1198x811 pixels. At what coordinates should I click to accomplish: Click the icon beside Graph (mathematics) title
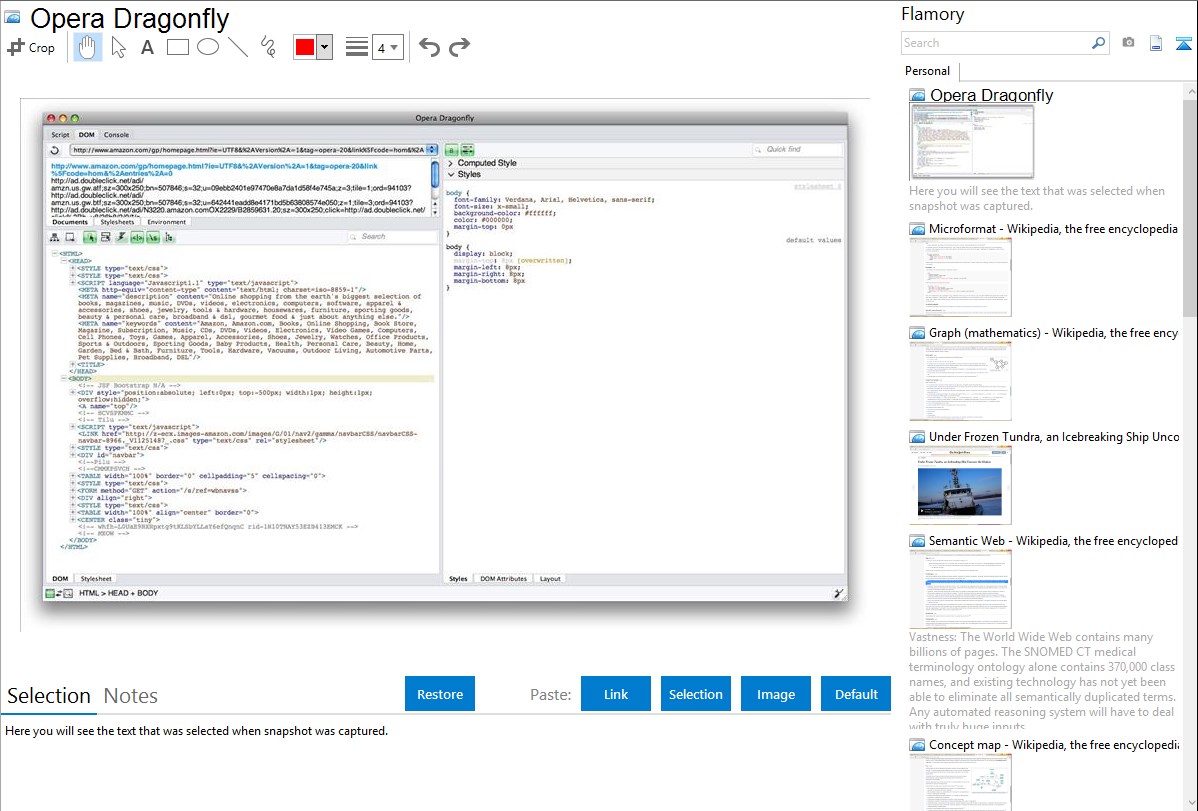coord(917,333)
